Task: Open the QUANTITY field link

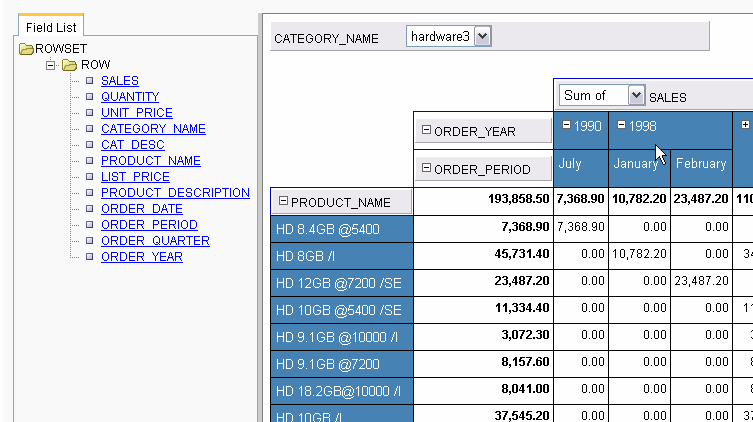Action: pyautogui.click(x=130, y=96)
